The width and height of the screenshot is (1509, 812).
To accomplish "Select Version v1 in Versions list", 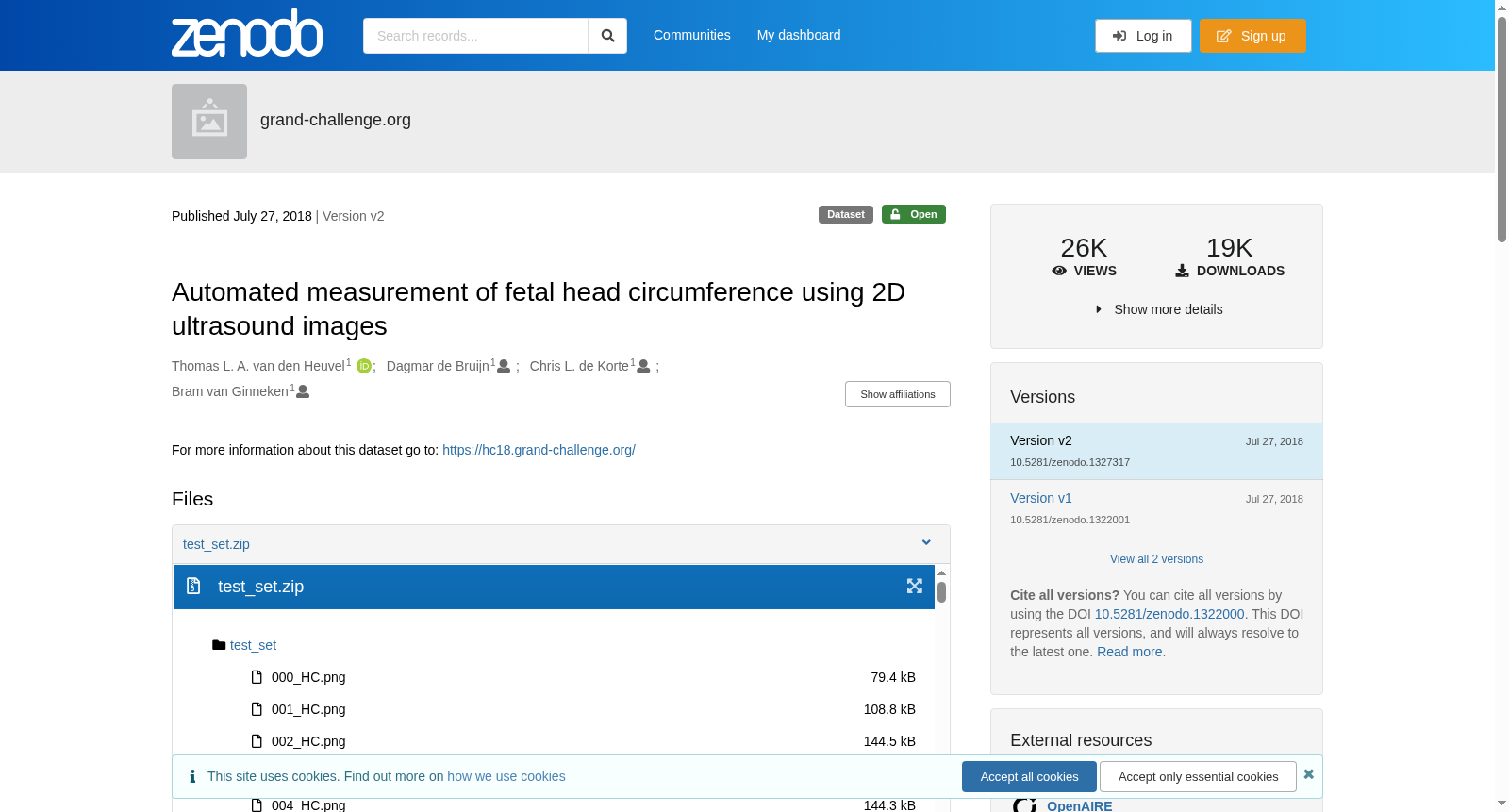I will (1041, 498).
